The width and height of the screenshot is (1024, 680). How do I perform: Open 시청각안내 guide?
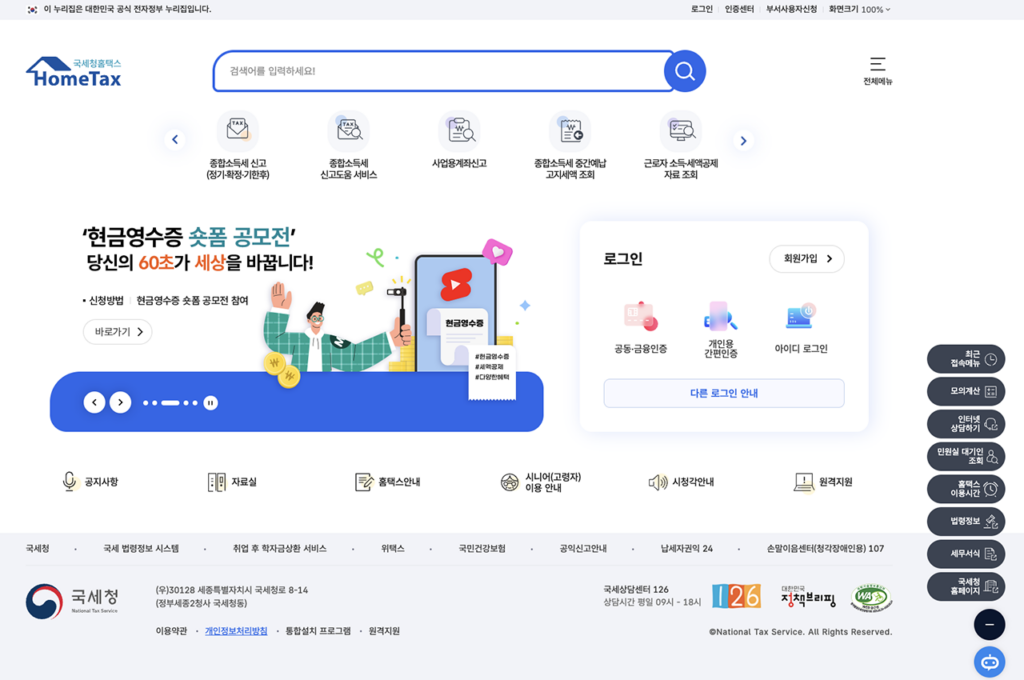(681, 482)
